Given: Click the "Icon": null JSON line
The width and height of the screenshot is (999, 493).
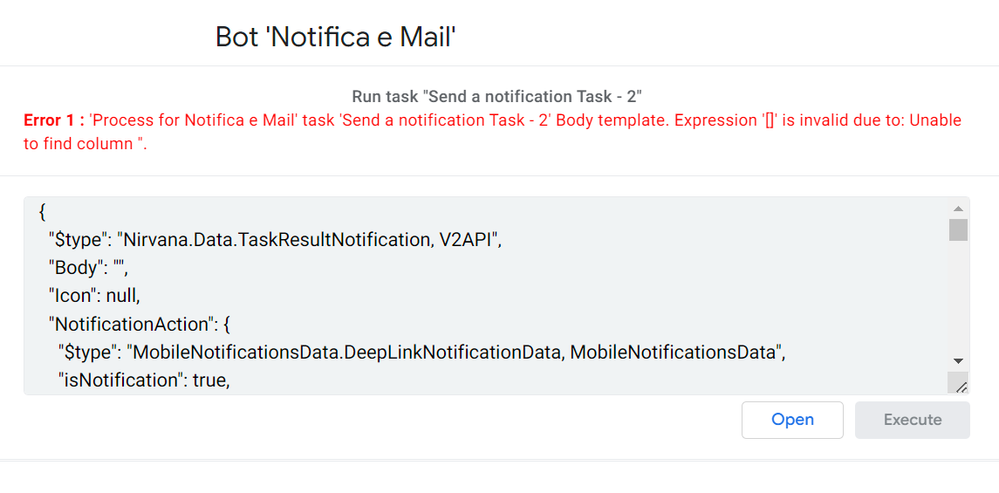Looking at the screenshot, I should (x=94, y=296).
